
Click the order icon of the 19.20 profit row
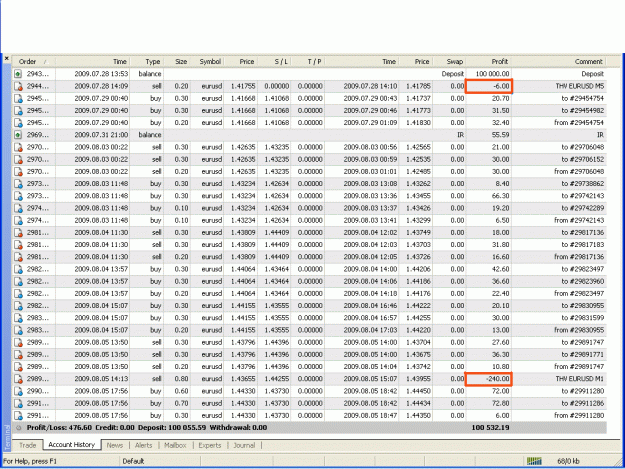click(18, 208)
